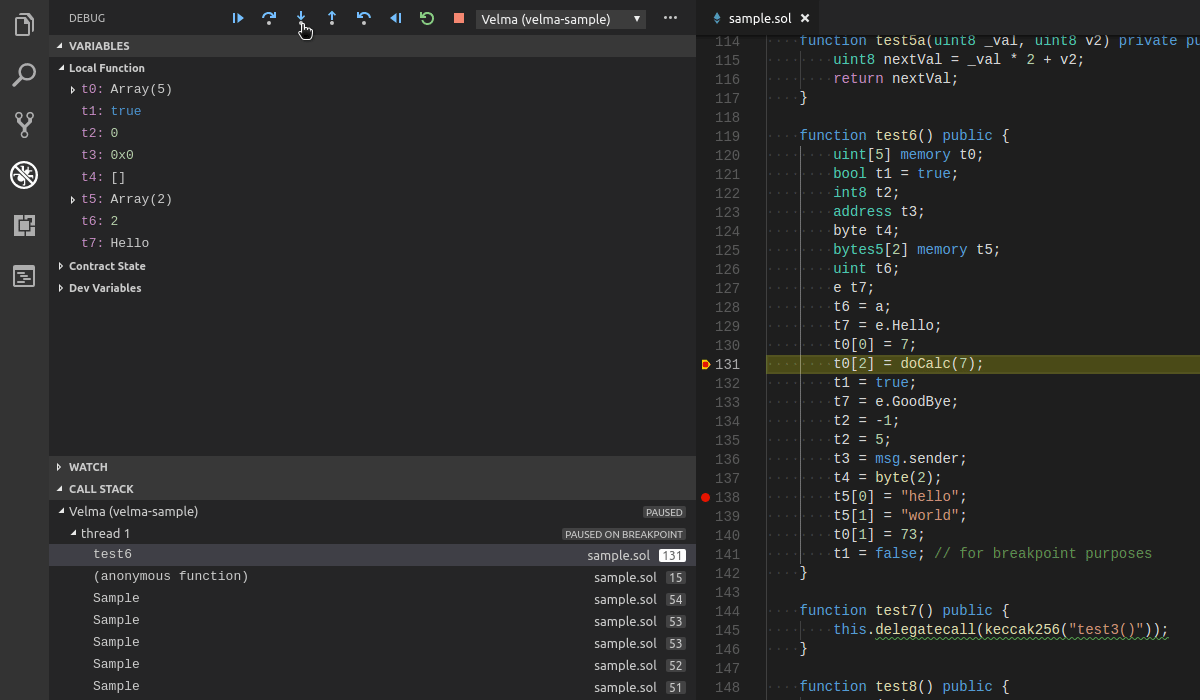Expand the WATCH section
Image resolution: width=1200 pixels, height=700 pixels.
[x=88, y=467]
